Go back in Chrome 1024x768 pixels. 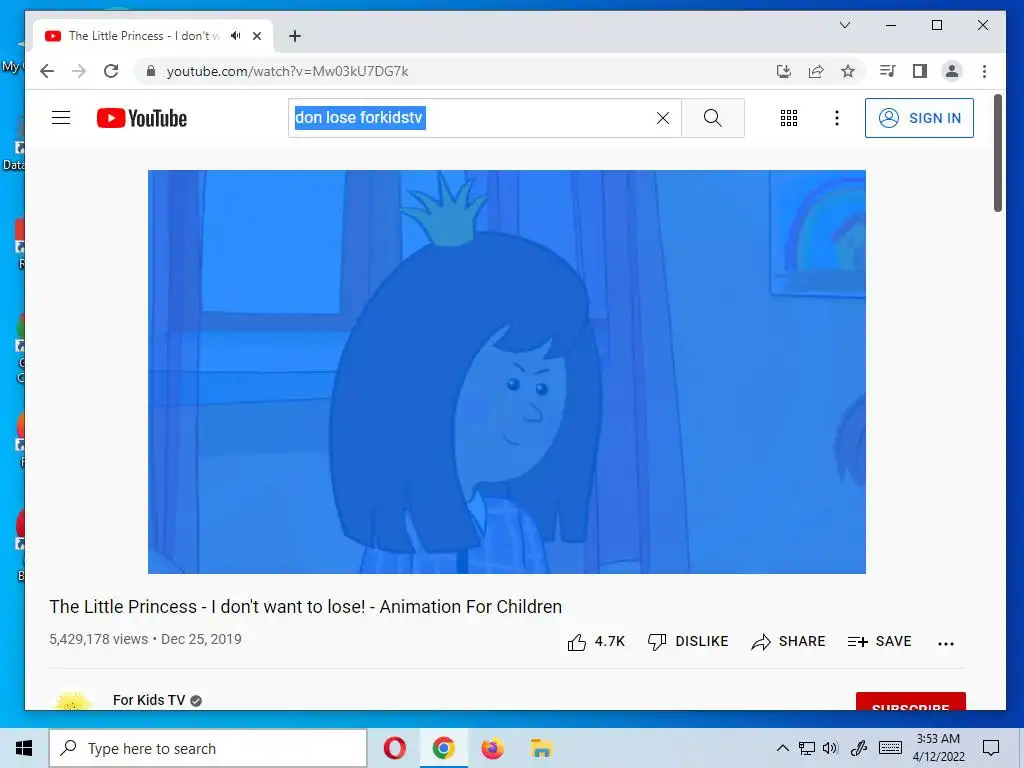(47, 71)
